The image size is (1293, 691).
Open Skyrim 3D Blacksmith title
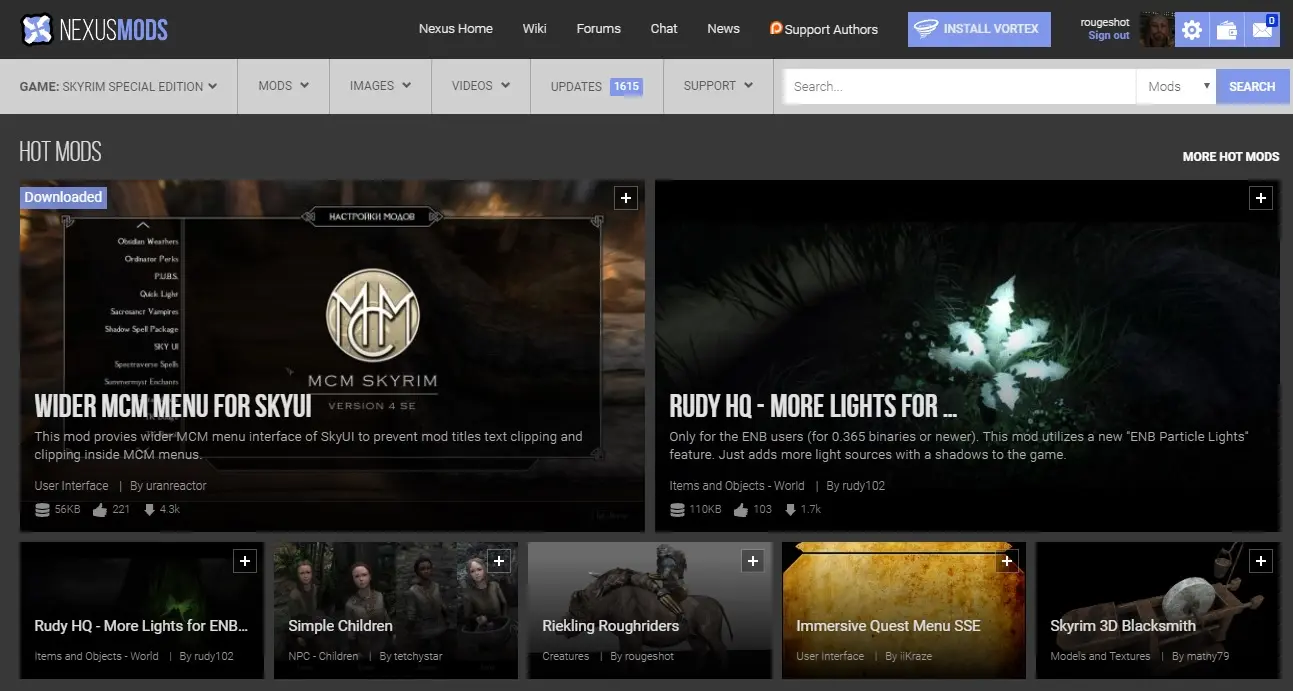coord(1123,626)
